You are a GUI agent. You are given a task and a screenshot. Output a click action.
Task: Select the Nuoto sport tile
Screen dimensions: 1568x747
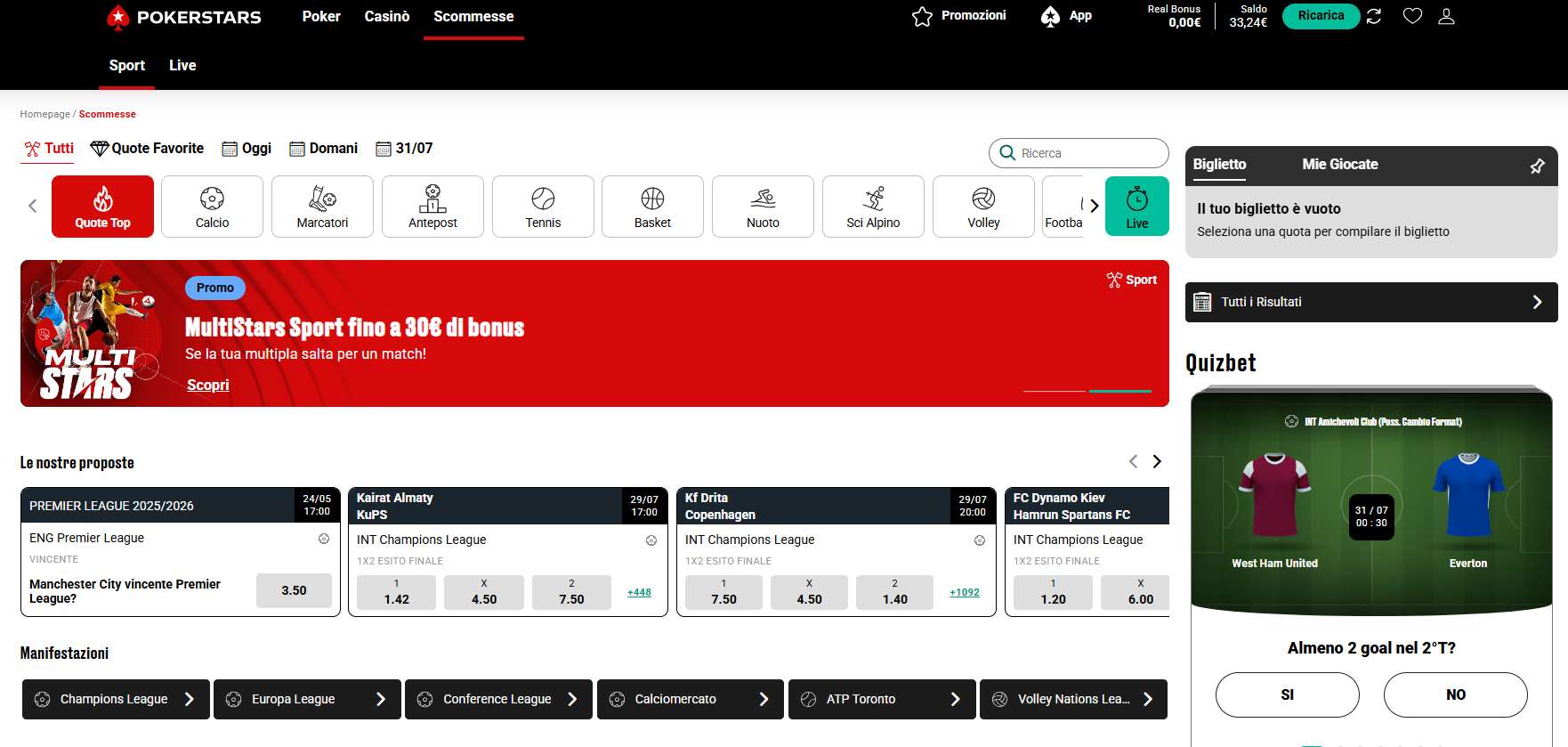point(763,207)
